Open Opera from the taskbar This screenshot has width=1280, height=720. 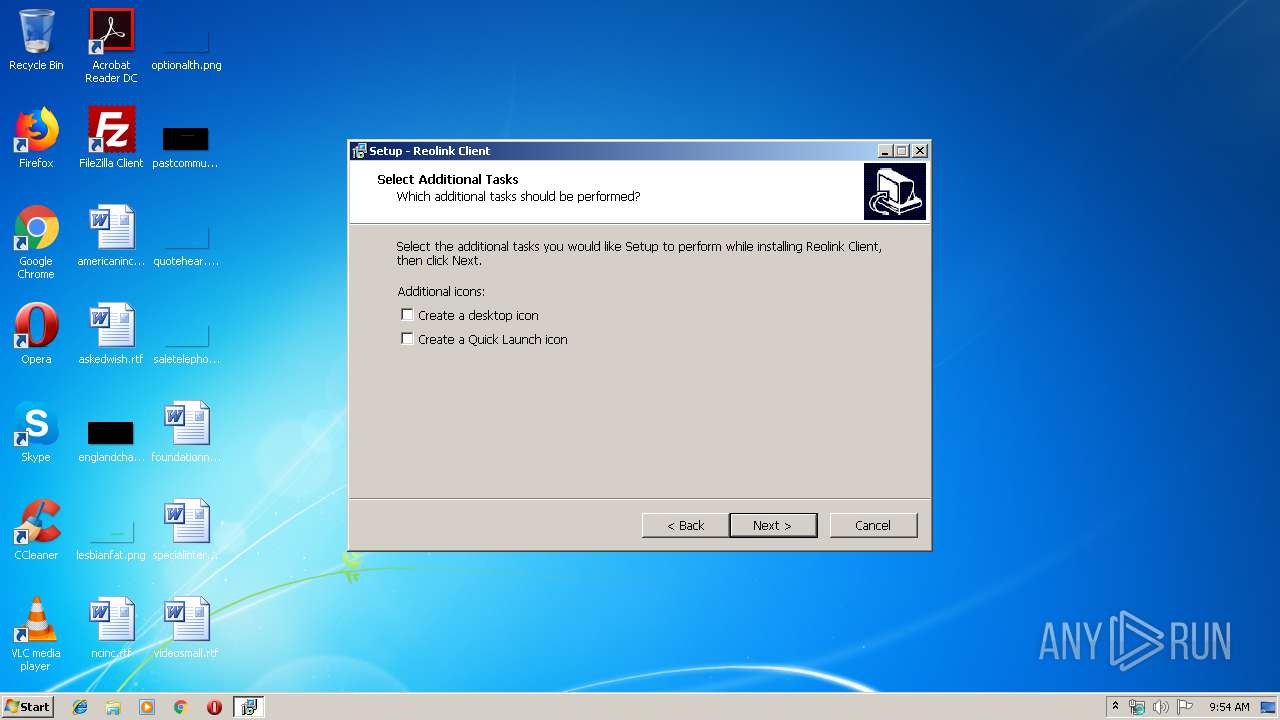click(214, 707)
